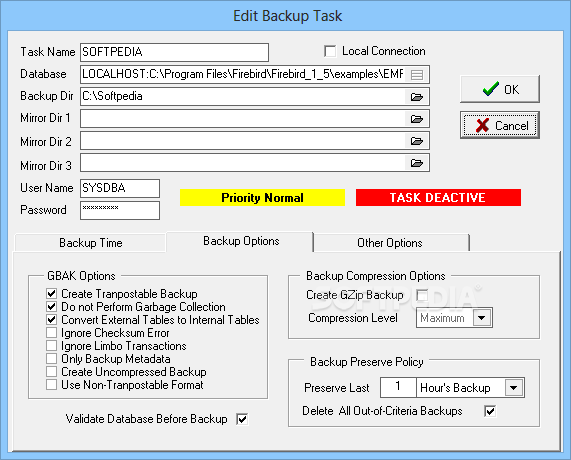Enable Use Non-Tranpostable Format
Viewport: 571px width, 460px height.
51,385
